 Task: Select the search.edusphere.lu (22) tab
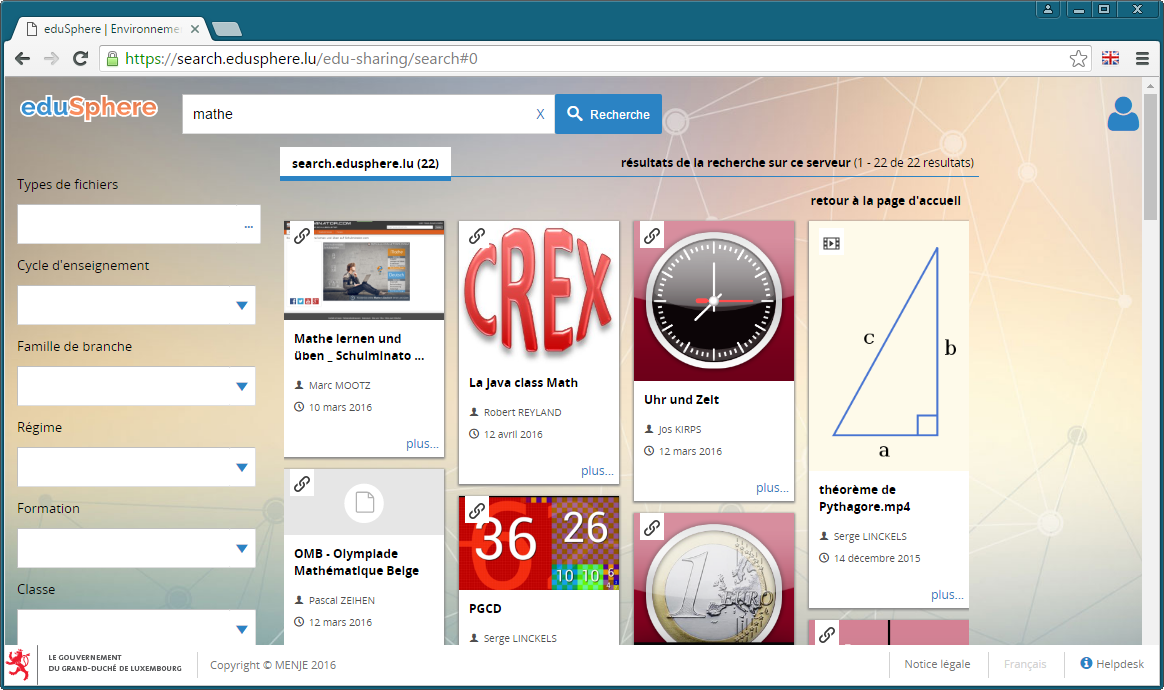[x=365, y=163]
